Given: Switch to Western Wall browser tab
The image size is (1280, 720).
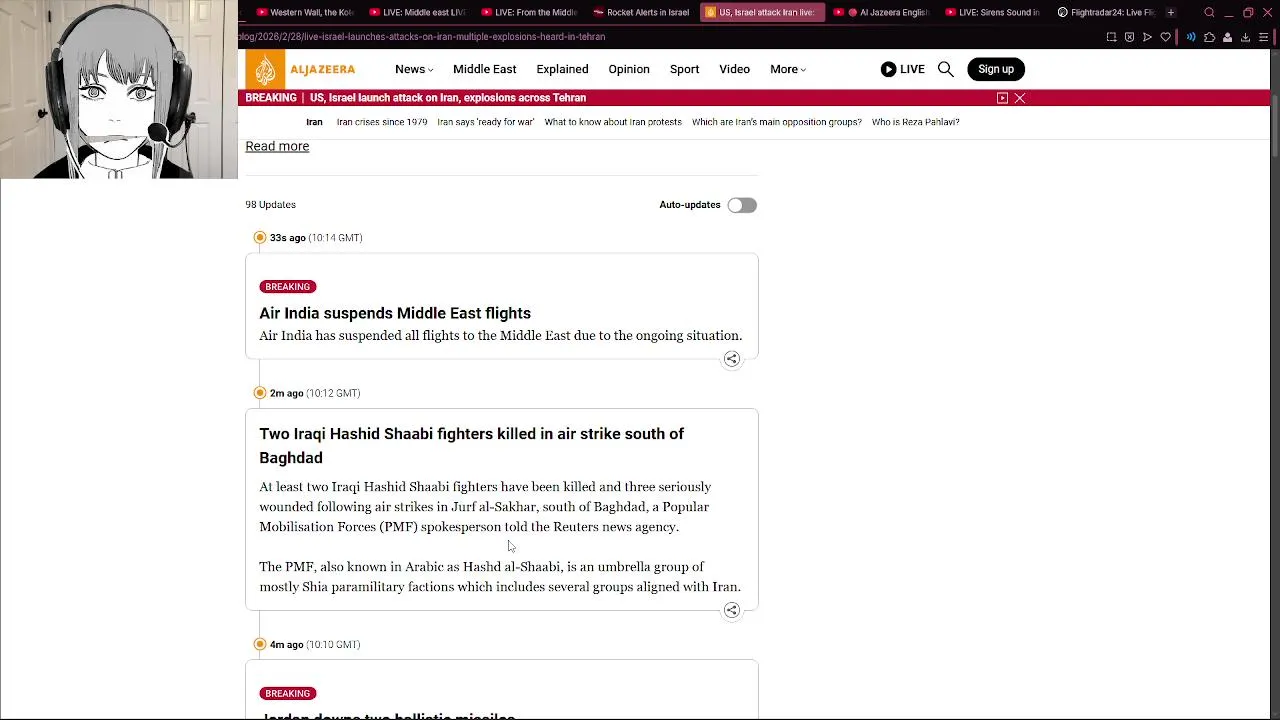Looking at the screenshot, I should tap(305, 12).
